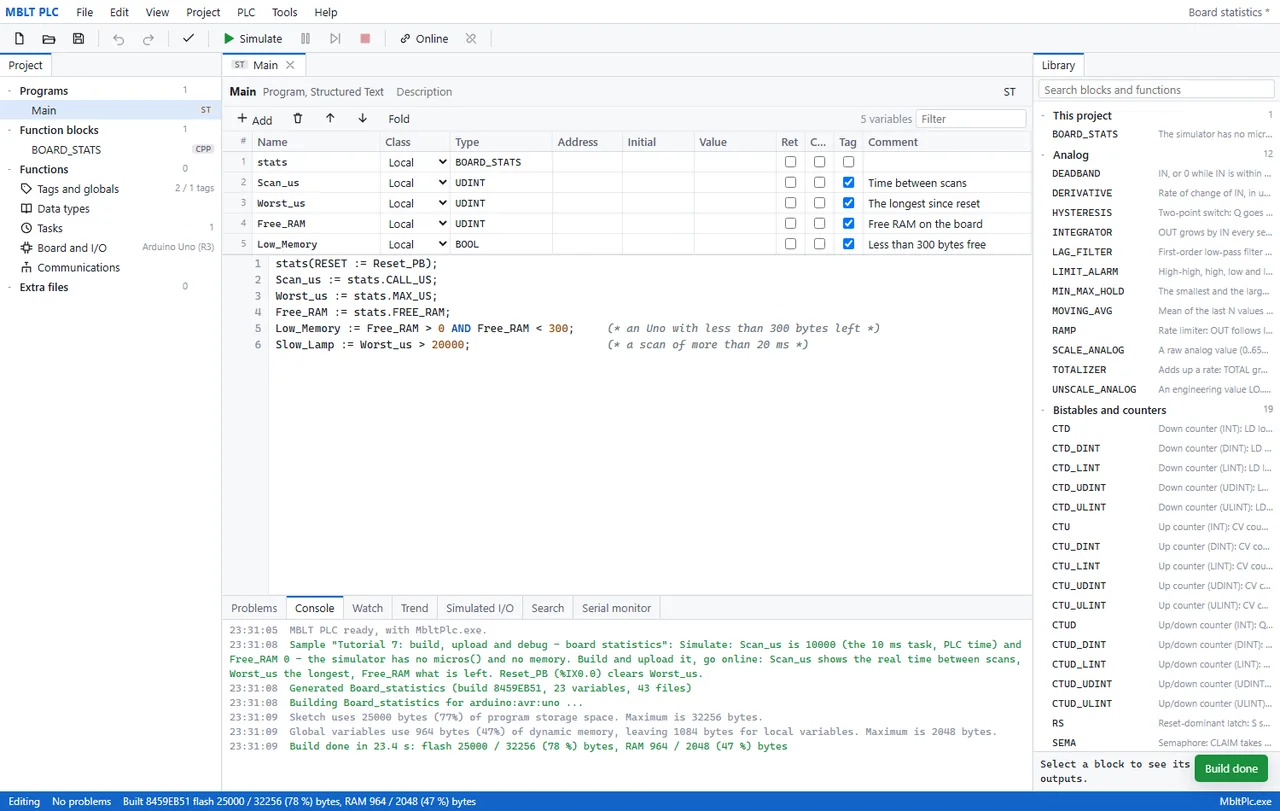Screen dimensions: 1280x811
Task: Go Online with the board
Action: [424, 38]
